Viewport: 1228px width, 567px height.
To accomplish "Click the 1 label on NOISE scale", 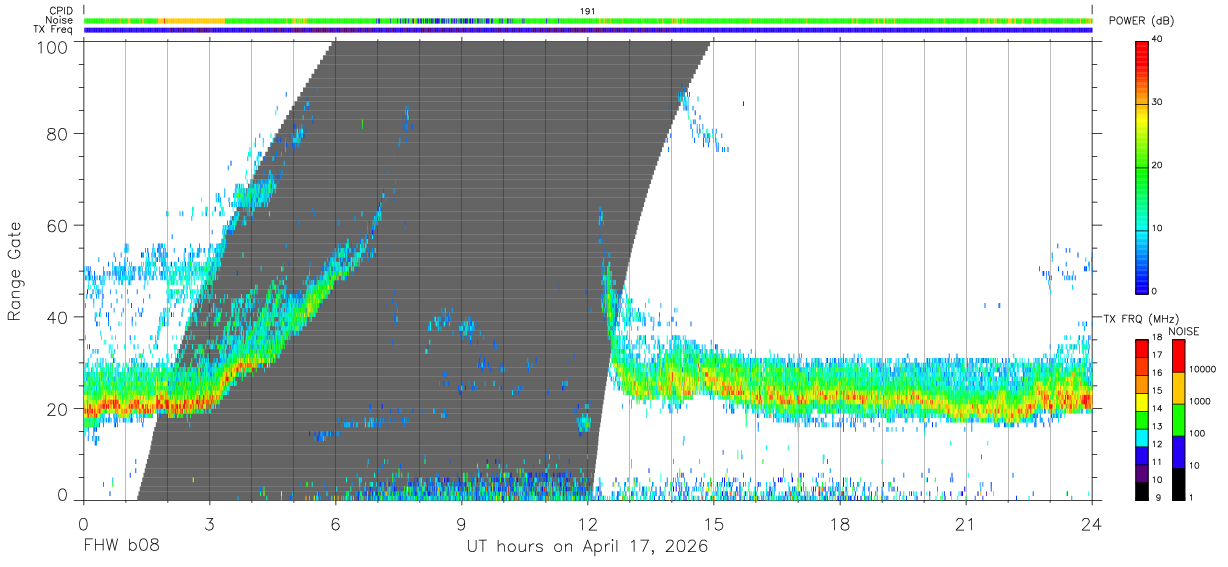I will point(1190,497).
